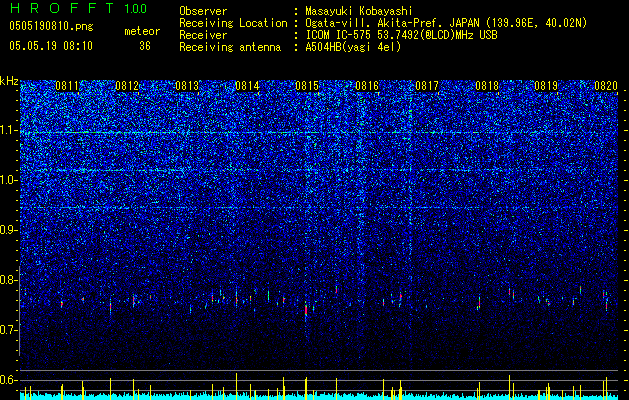Click the meteor label above the count
The image size is (629, 400).
(142, 31)
